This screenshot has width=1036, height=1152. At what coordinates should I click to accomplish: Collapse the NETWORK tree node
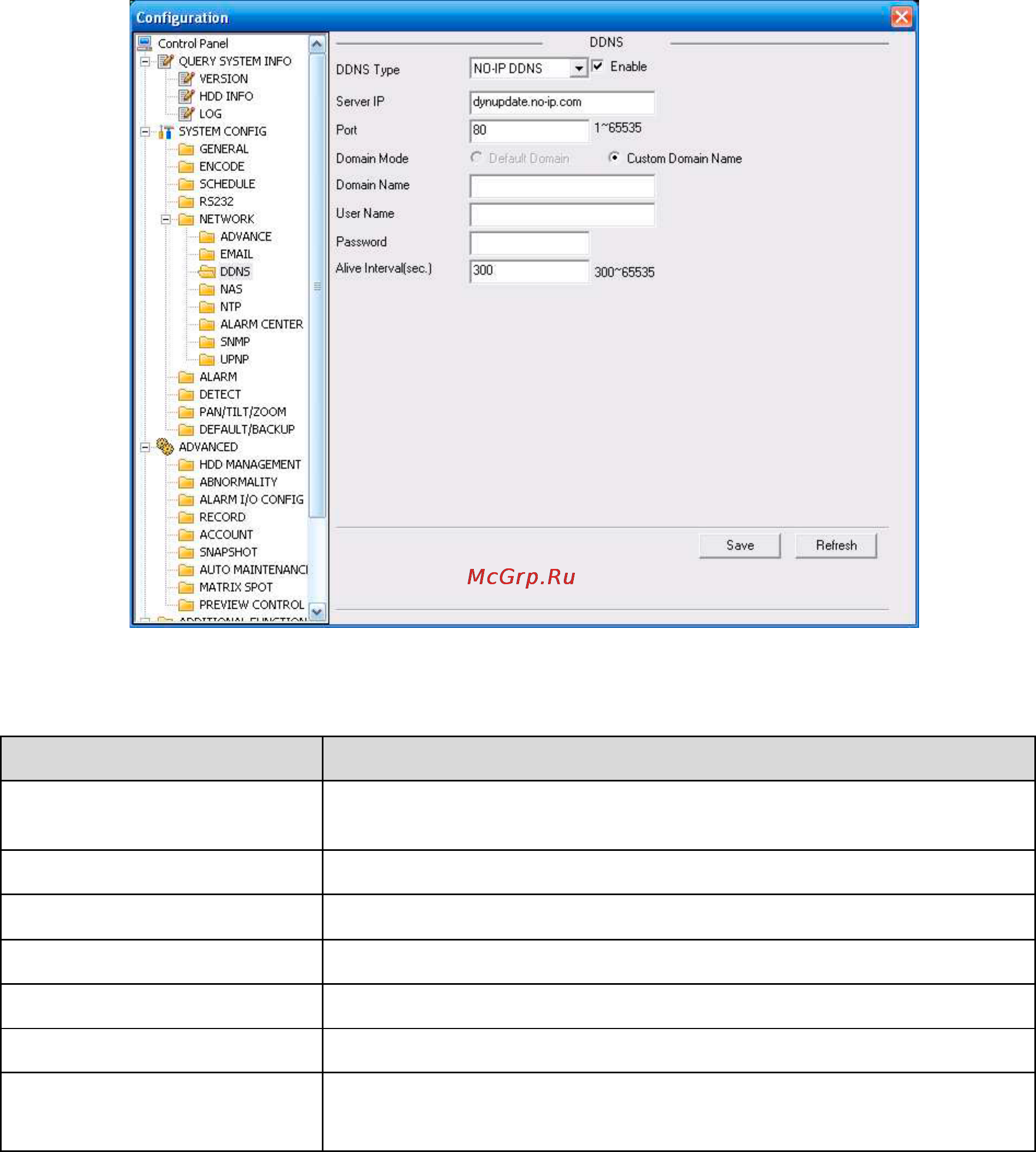point(166,219)
